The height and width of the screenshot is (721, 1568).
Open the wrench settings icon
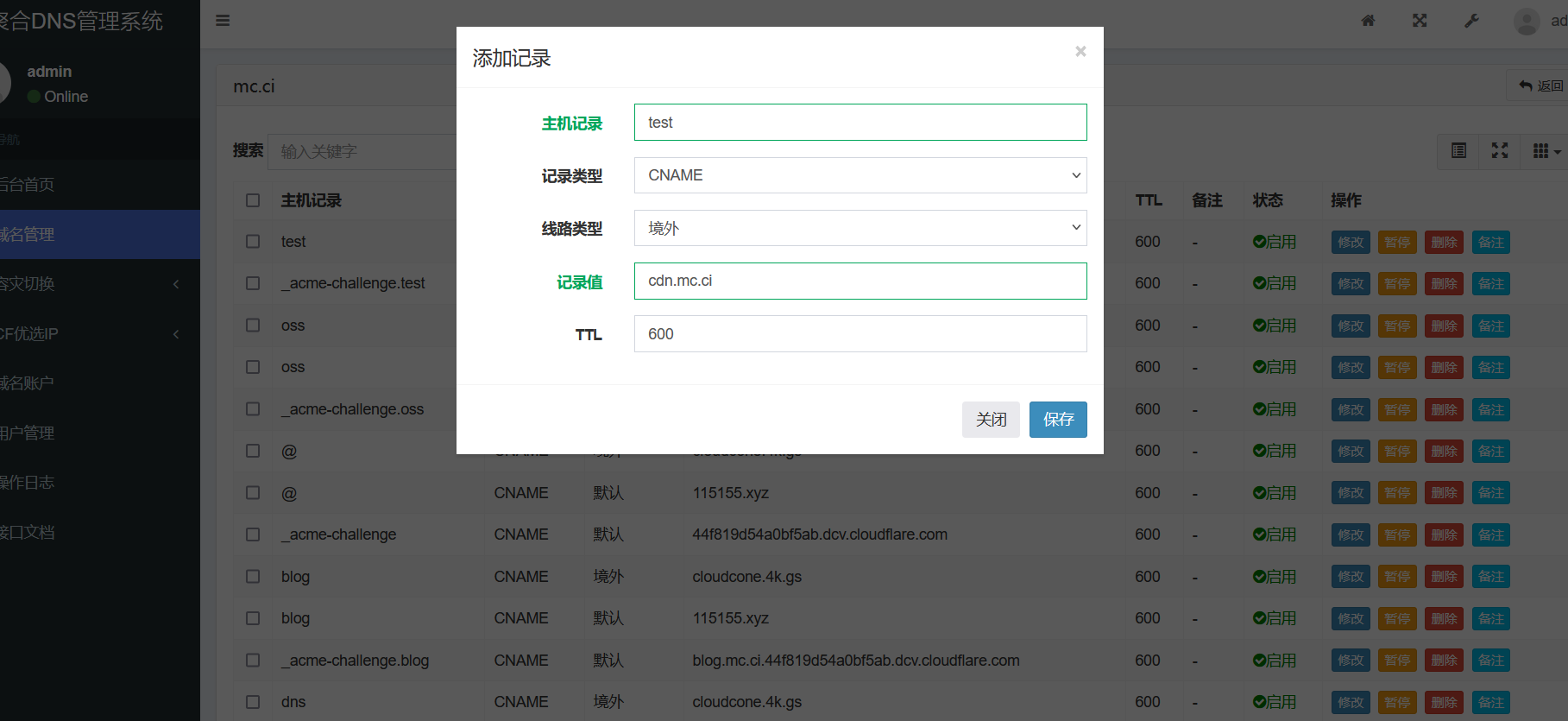(x=1471, y=21)
